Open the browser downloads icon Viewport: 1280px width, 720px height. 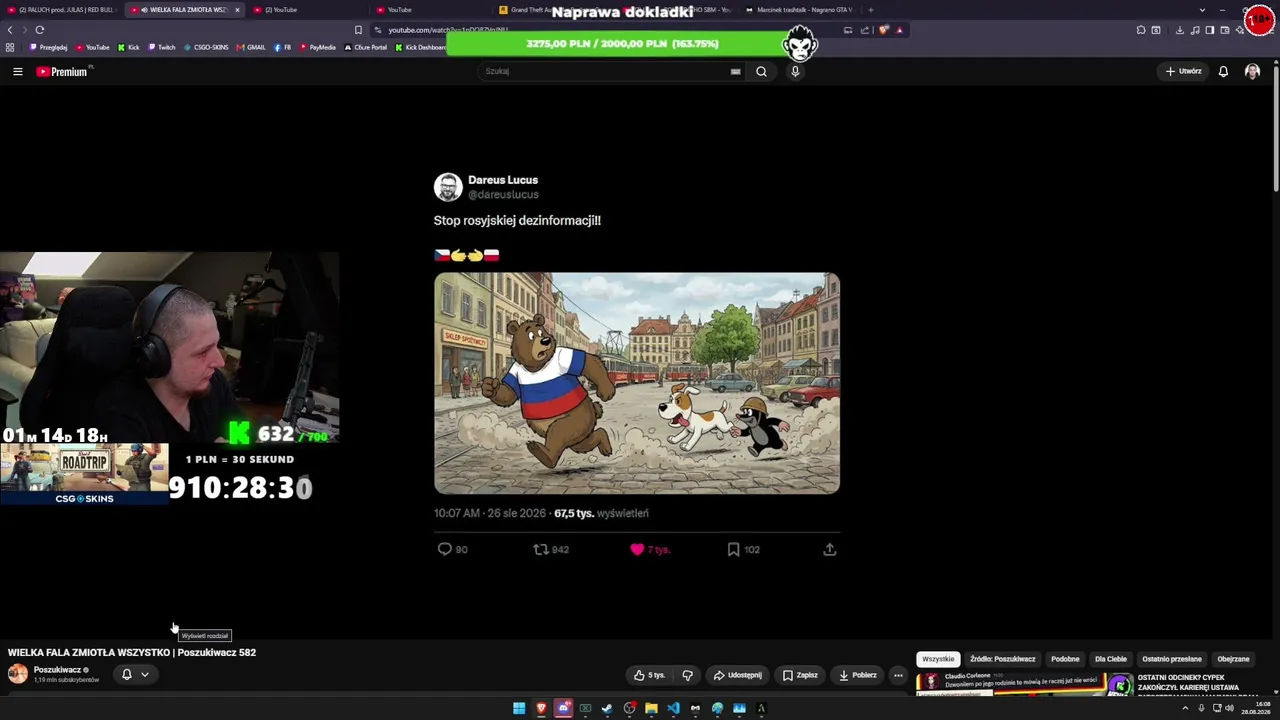tap(1180, 30)
